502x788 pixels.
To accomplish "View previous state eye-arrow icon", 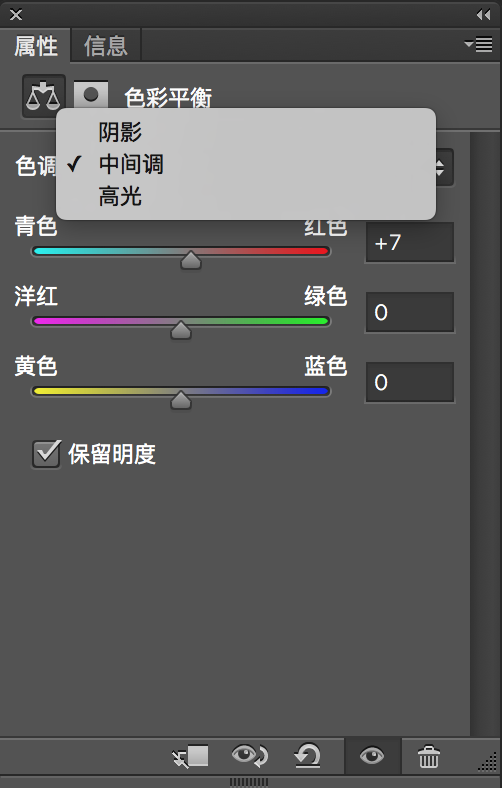I will tap(250, 755).
